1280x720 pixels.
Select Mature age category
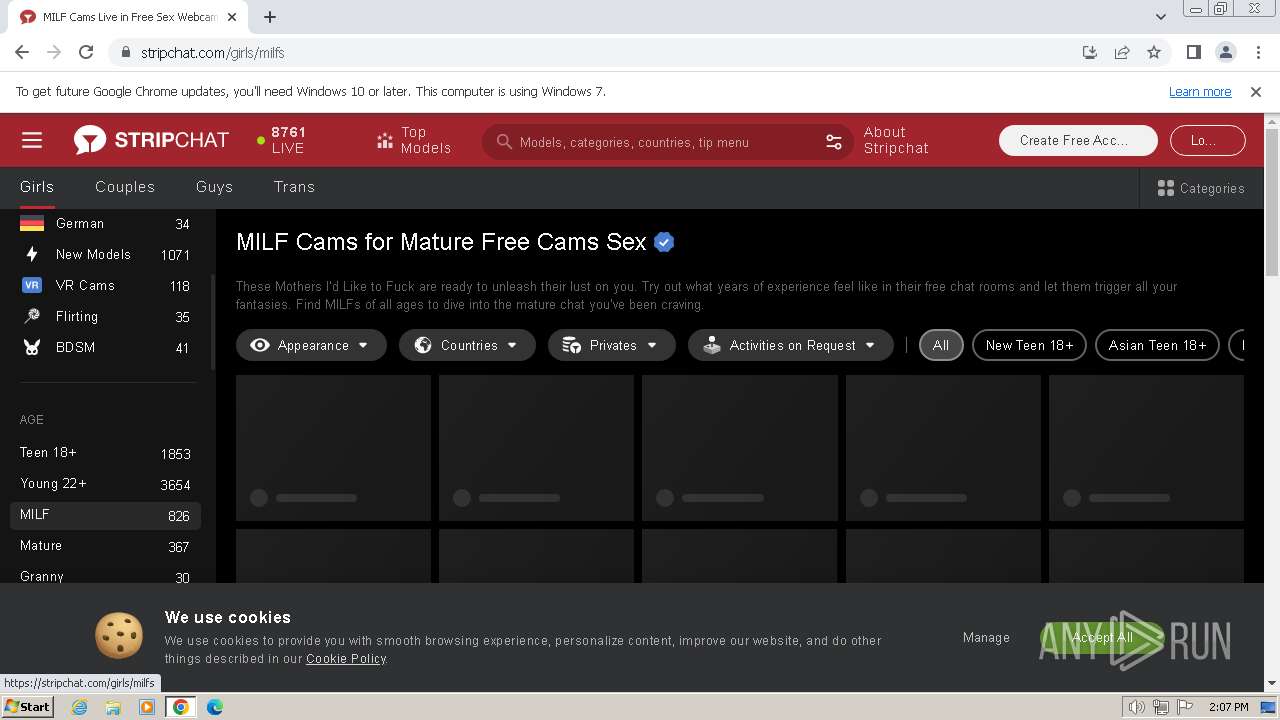pyautogui.click(x=105, y=546)
